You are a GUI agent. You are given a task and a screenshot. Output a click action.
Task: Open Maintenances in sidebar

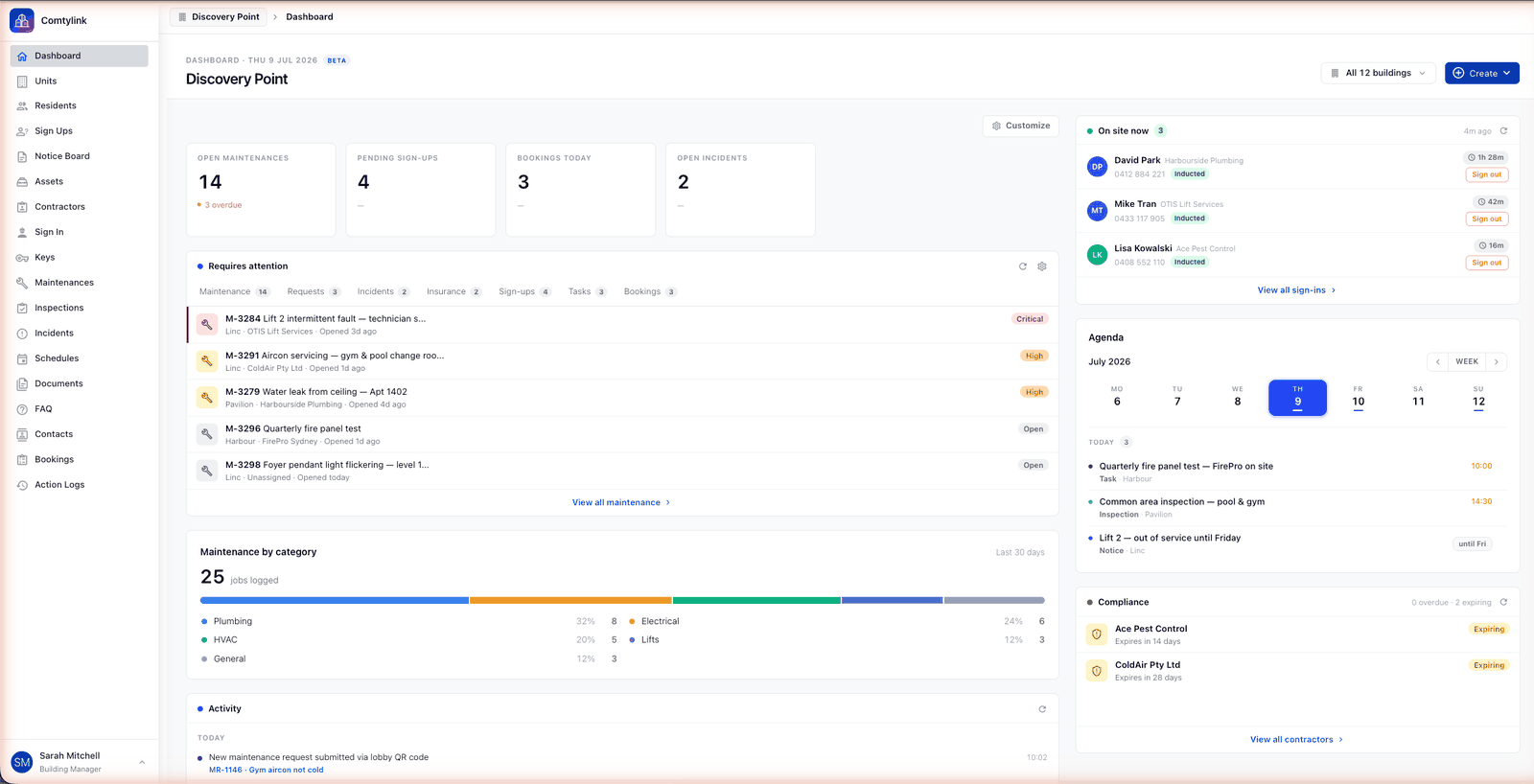[79, 283]
